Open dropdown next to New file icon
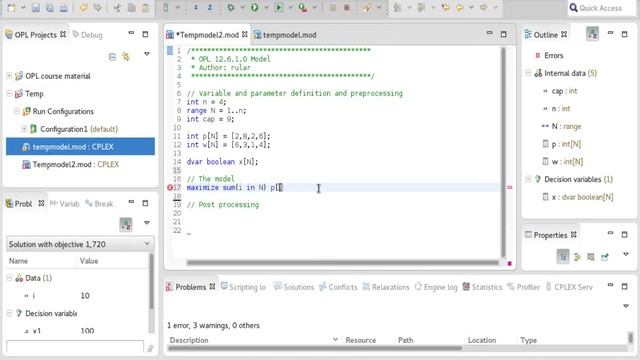 click(23, 8)
